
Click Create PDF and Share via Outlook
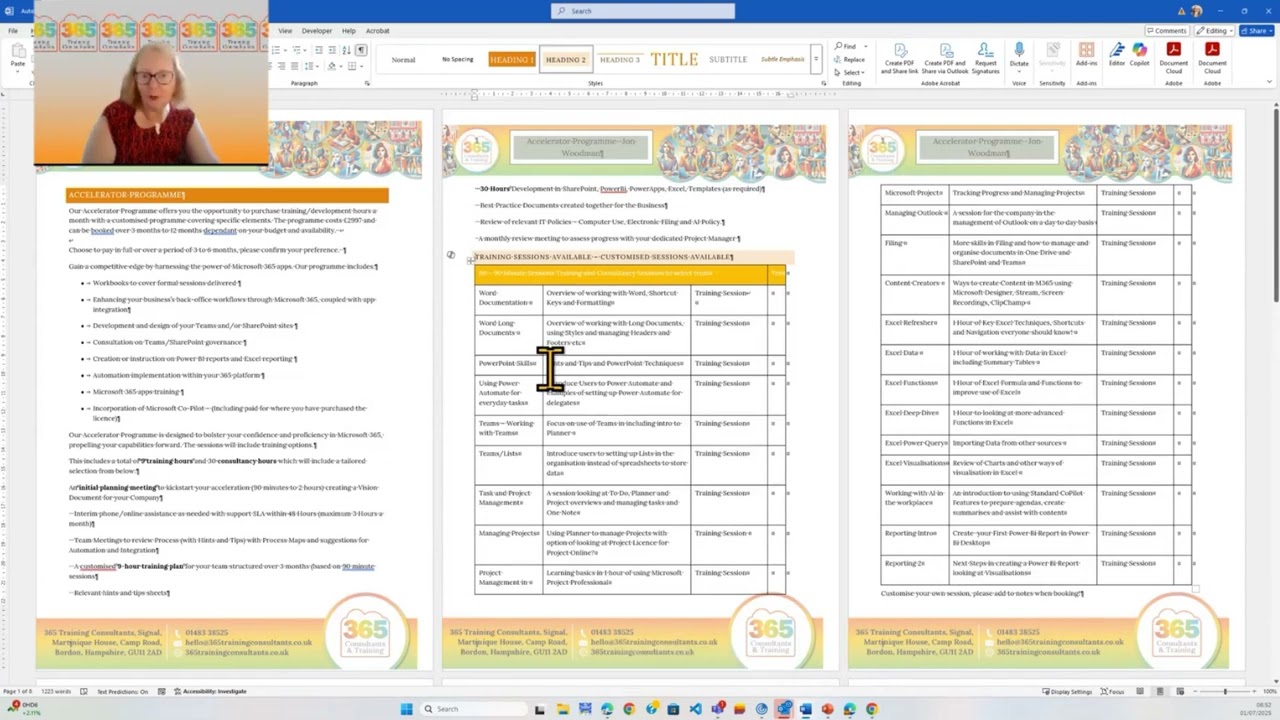point(945,60)
